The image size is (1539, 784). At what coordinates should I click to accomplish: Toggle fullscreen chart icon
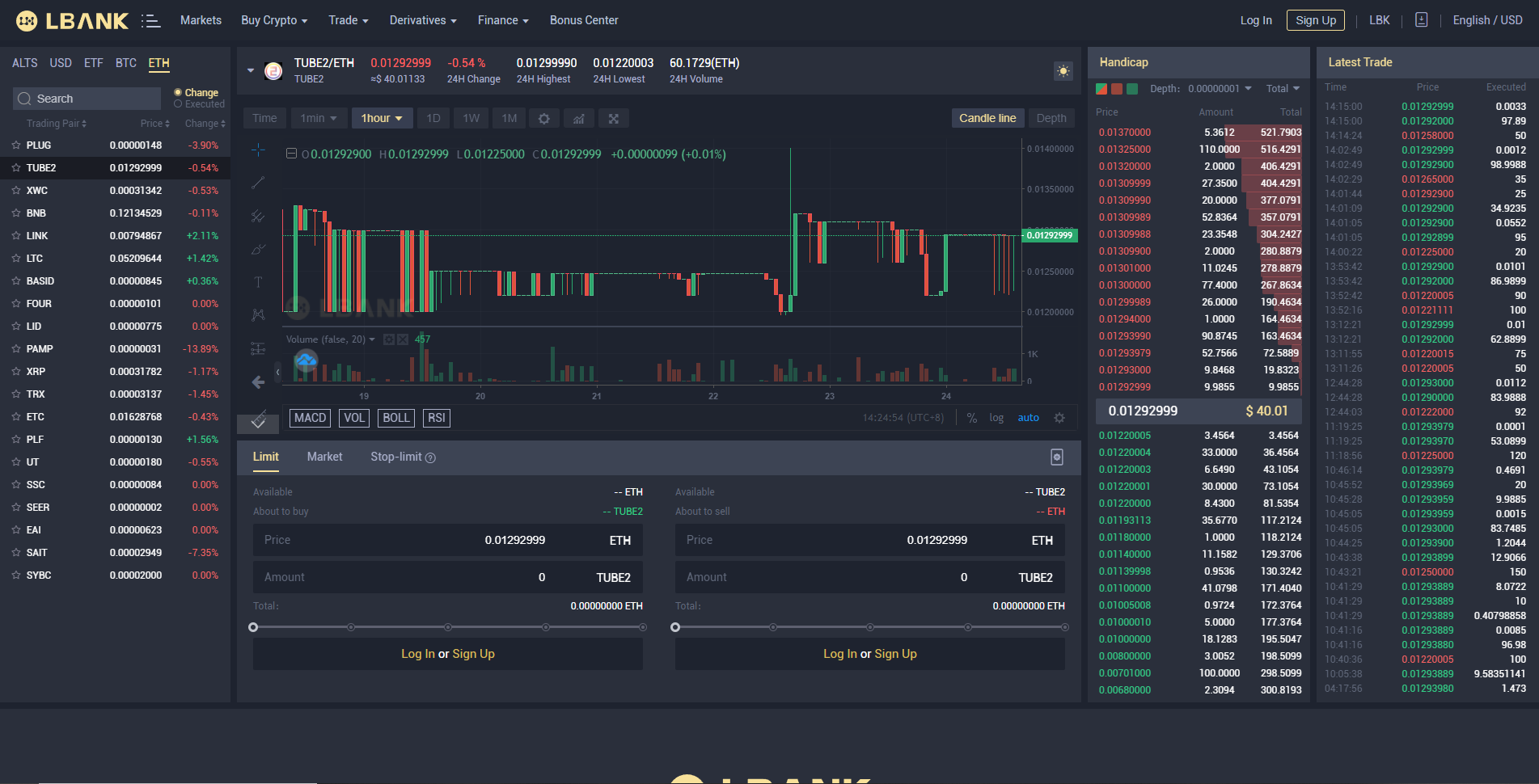click(x=614, y=118)
